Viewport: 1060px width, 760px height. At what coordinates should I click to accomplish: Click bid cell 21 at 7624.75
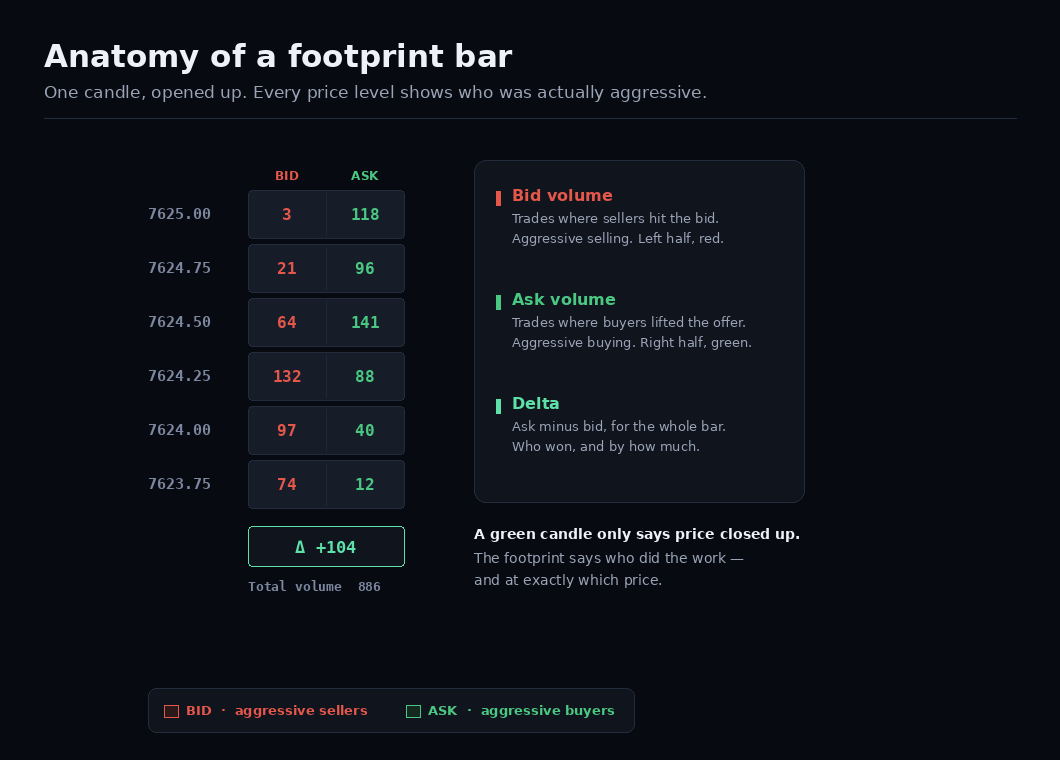[x=287, y=268]
